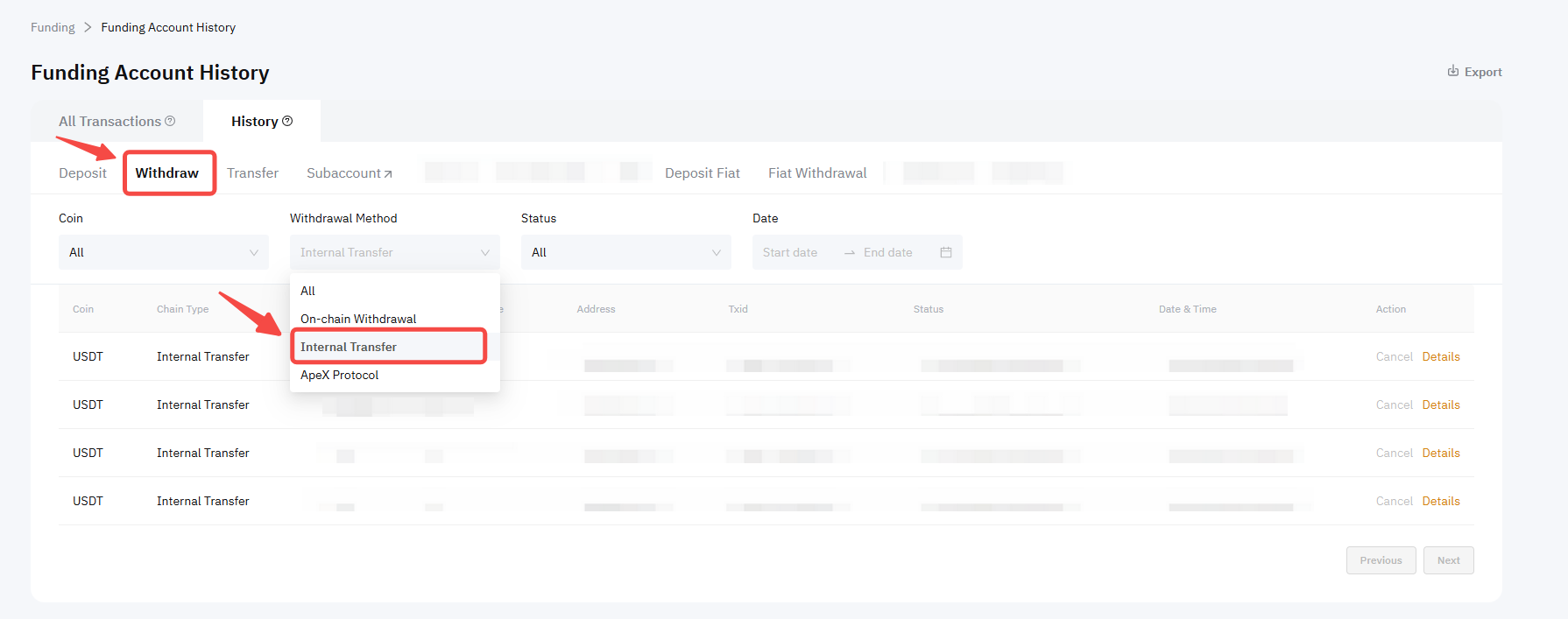Viewport: 1568px width, 619px height.
Task: Click calendar icon in date range field
Action: click(x=946, y=252)
